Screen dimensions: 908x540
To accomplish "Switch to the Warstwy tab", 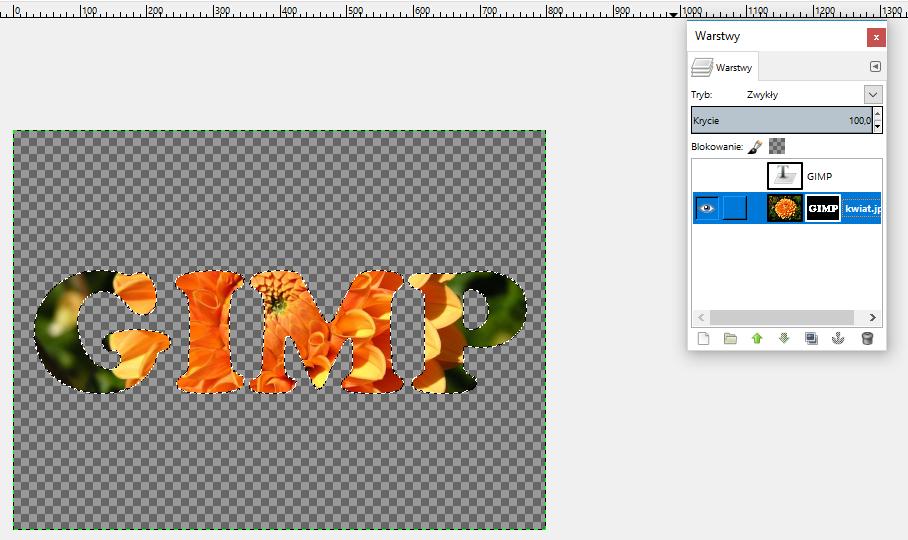I will [x=723, y=67].
